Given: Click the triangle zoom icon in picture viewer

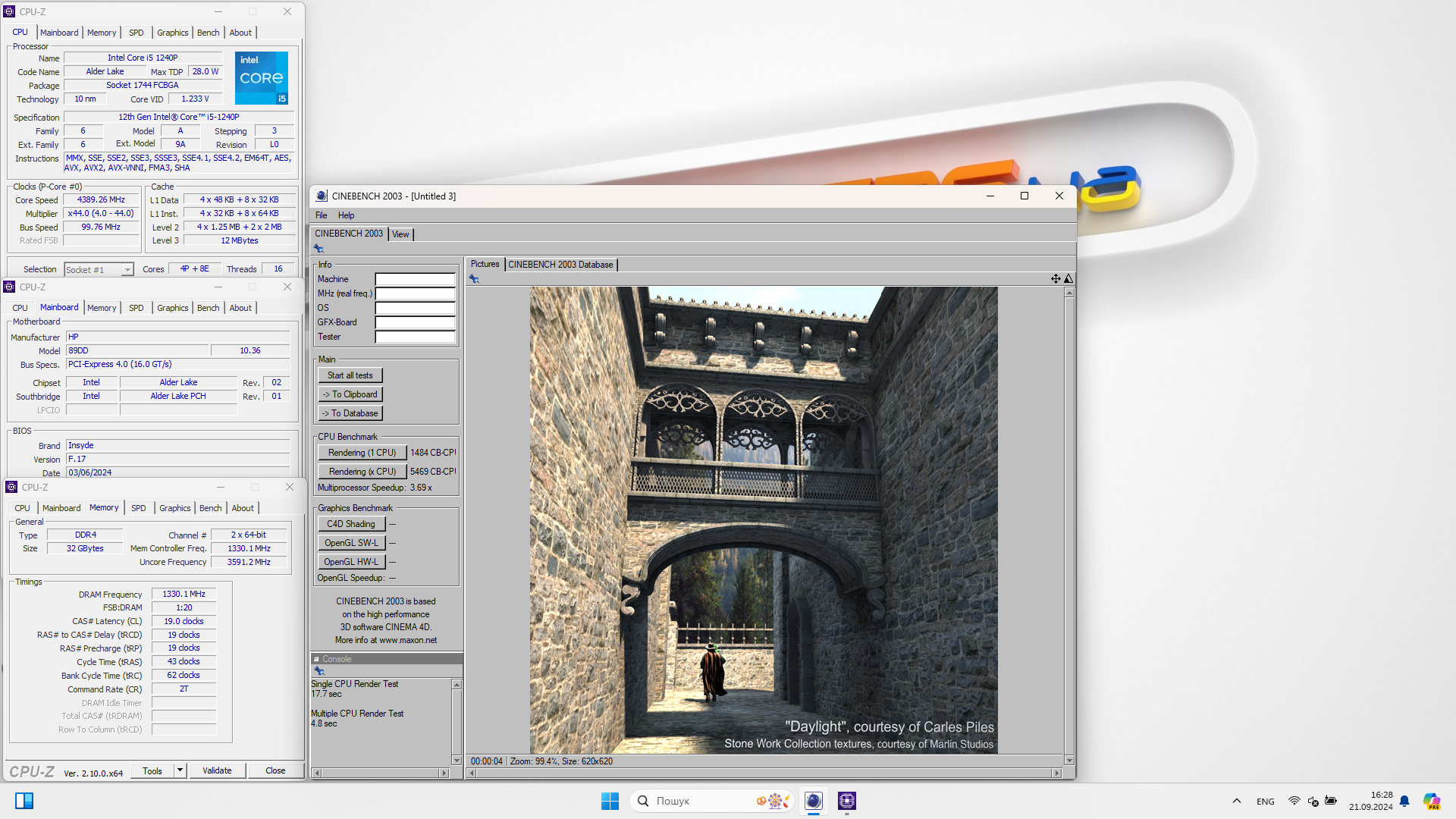Looking at the screenshot, I should tap(1068, 279).
